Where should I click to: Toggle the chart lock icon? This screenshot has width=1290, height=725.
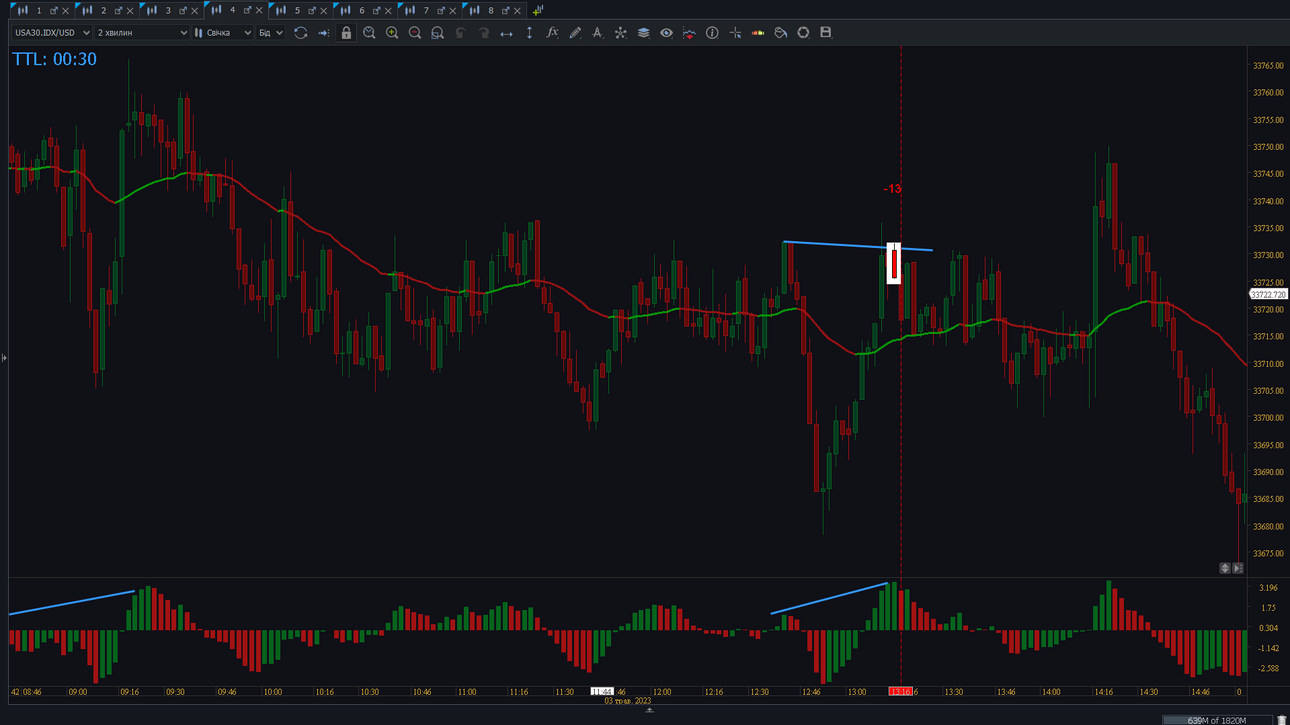(346, 33)
